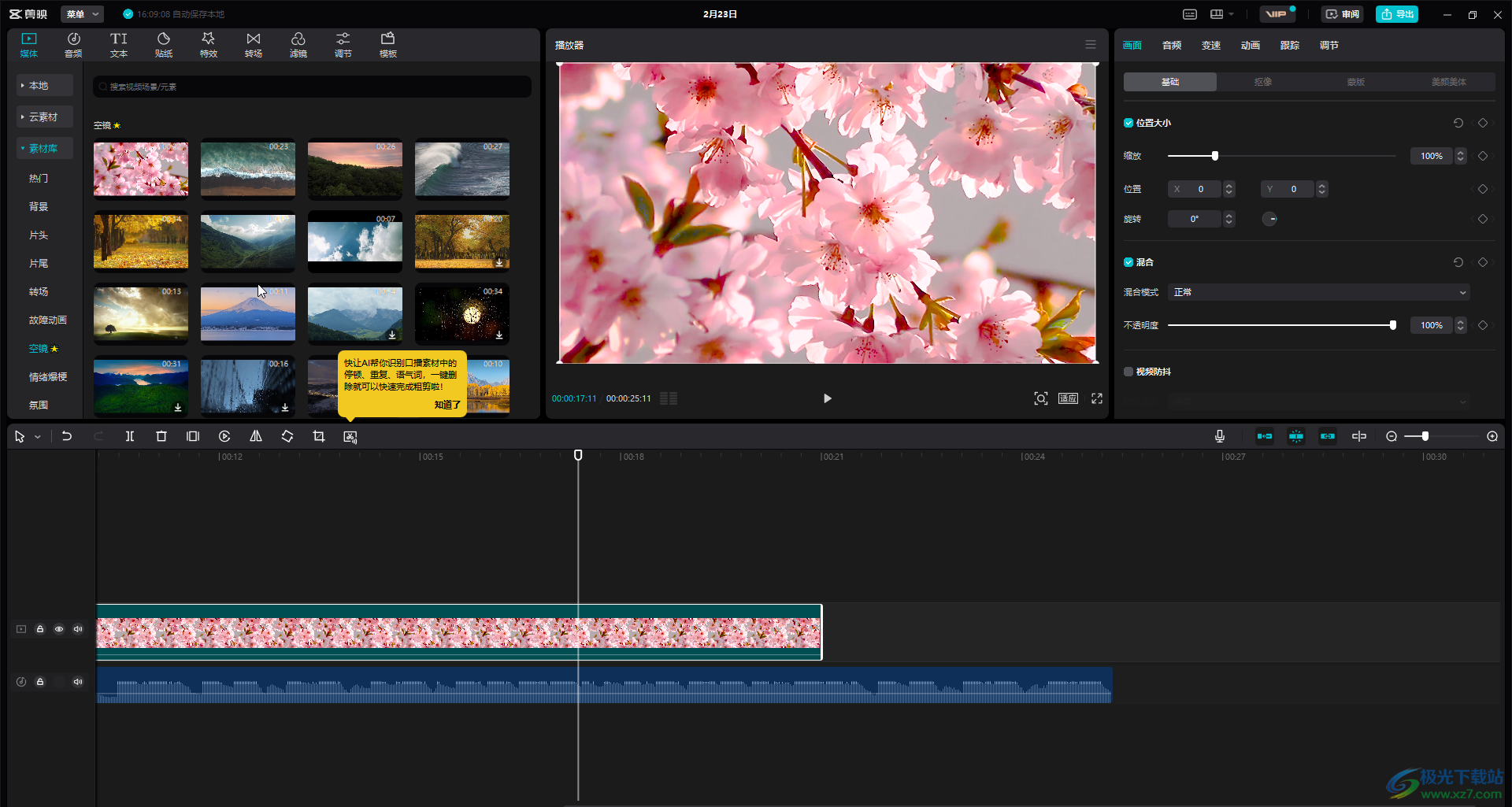Screen dimensions: 1512x807
Task: Click the microphone record voiceover icon
Action: 1220,436
